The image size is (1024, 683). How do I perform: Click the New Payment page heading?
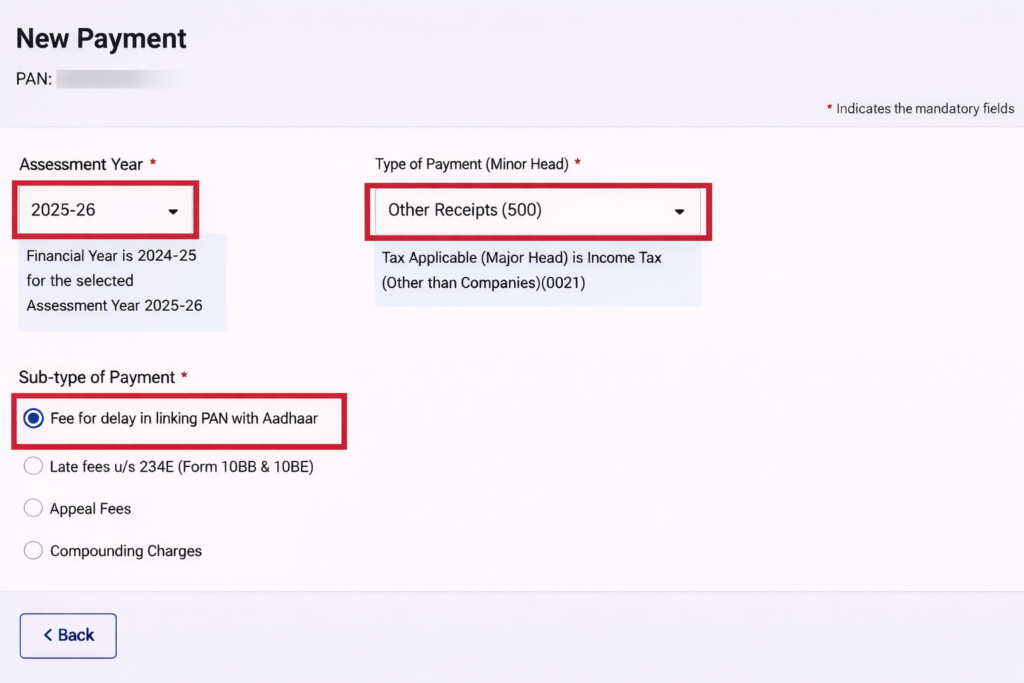click(101, 39)
